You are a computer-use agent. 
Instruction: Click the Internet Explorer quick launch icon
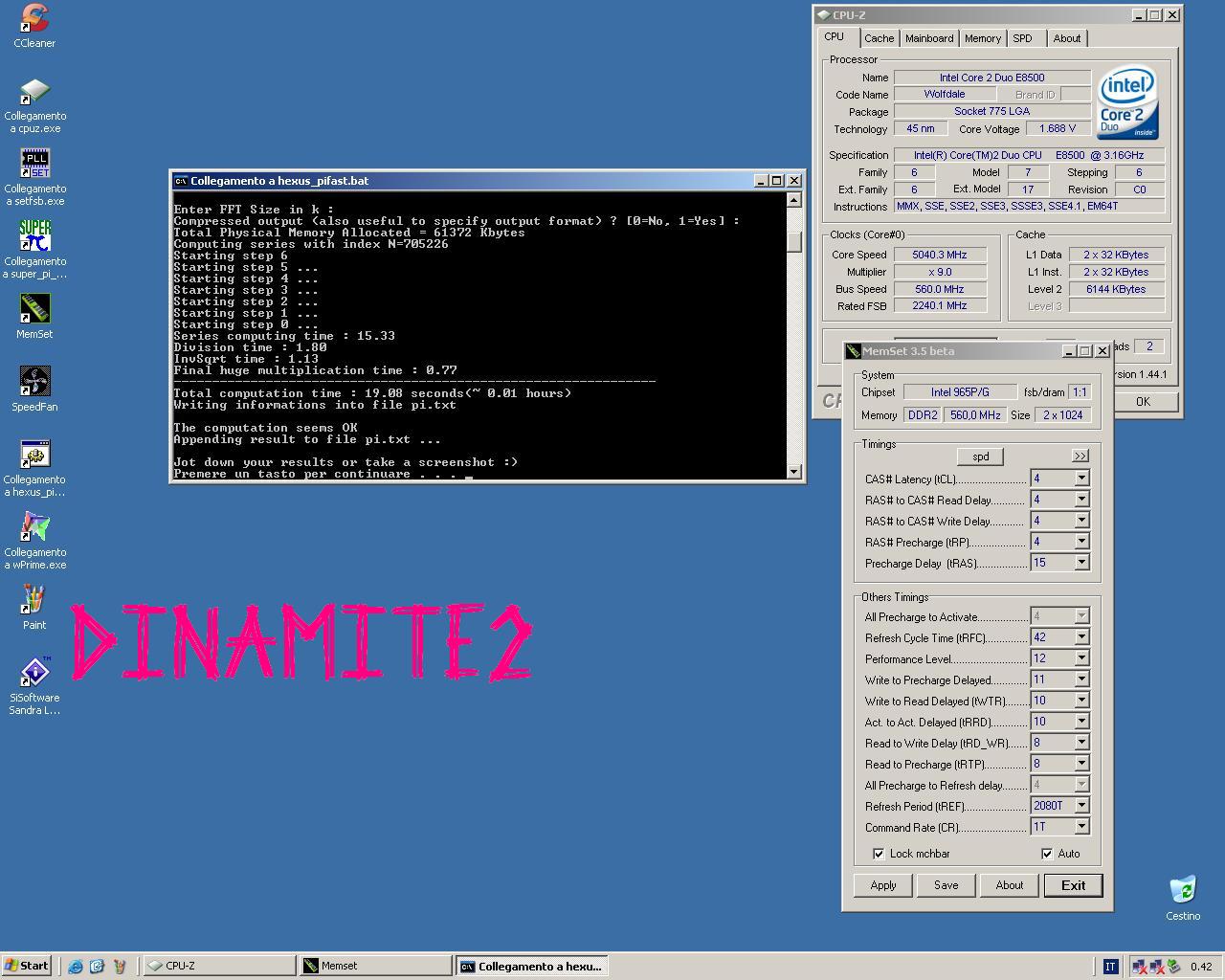[x=76, y=966]
